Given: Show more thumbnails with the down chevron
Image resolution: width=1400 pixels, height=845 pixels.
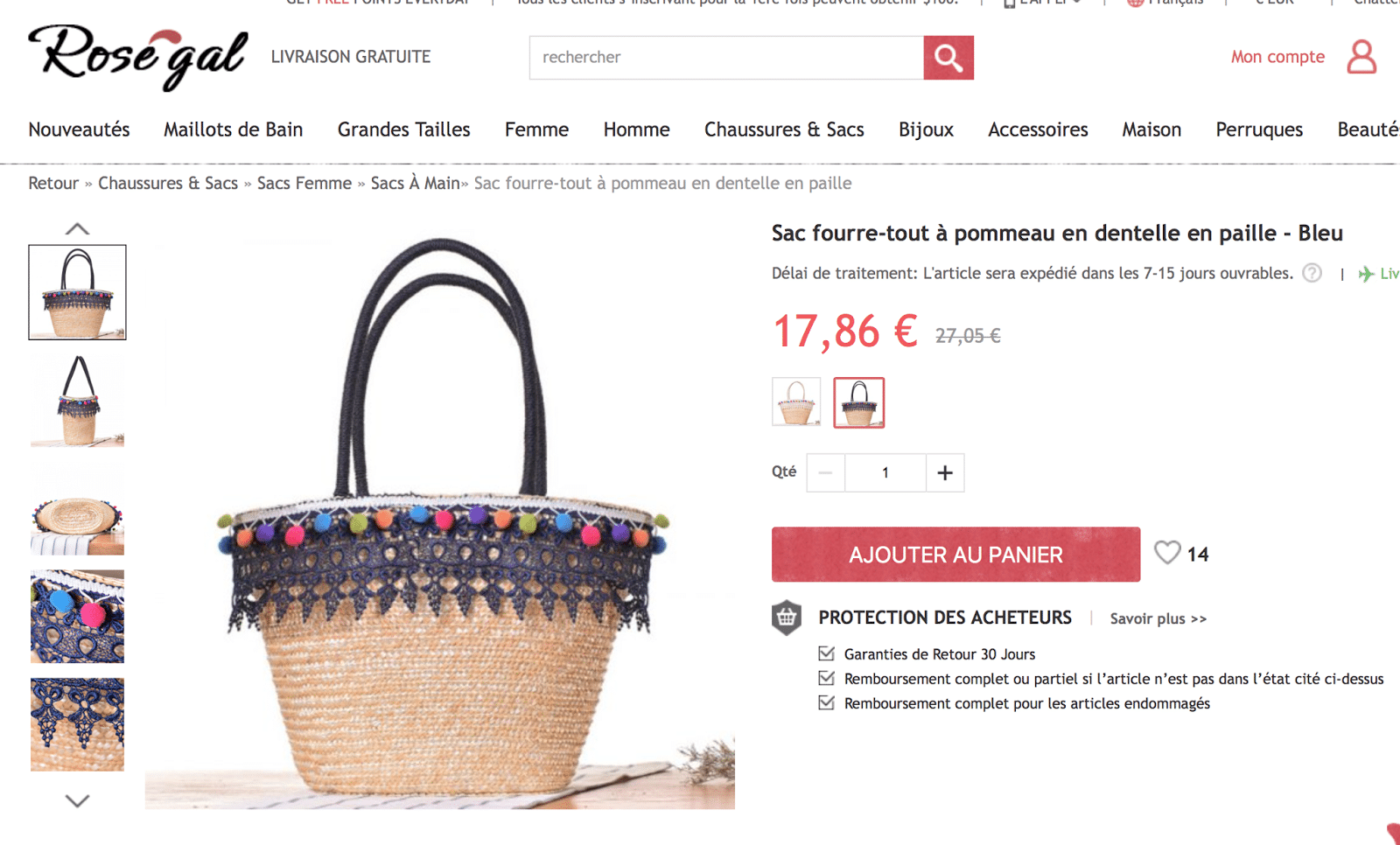Looking at the screenshot, I should tap(77, 800).
